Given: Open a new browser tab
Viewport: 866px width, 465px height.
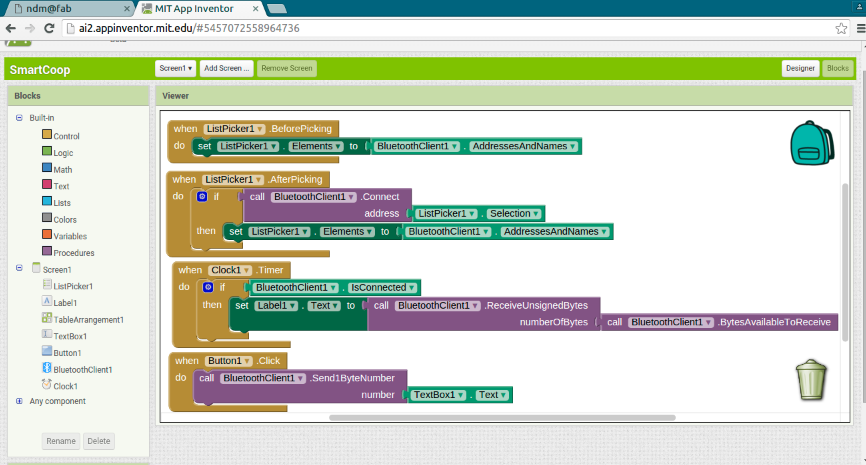Looking at the screenshot, I should 276,8.
